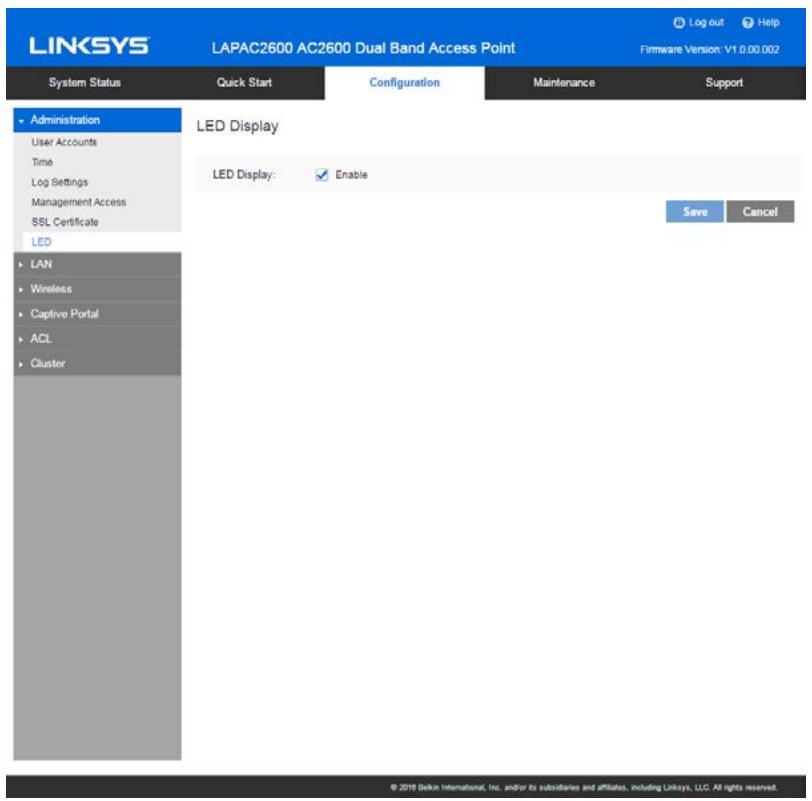Expand the Wireless section arrow
The image size is (812, 801).
click(21, 289)
